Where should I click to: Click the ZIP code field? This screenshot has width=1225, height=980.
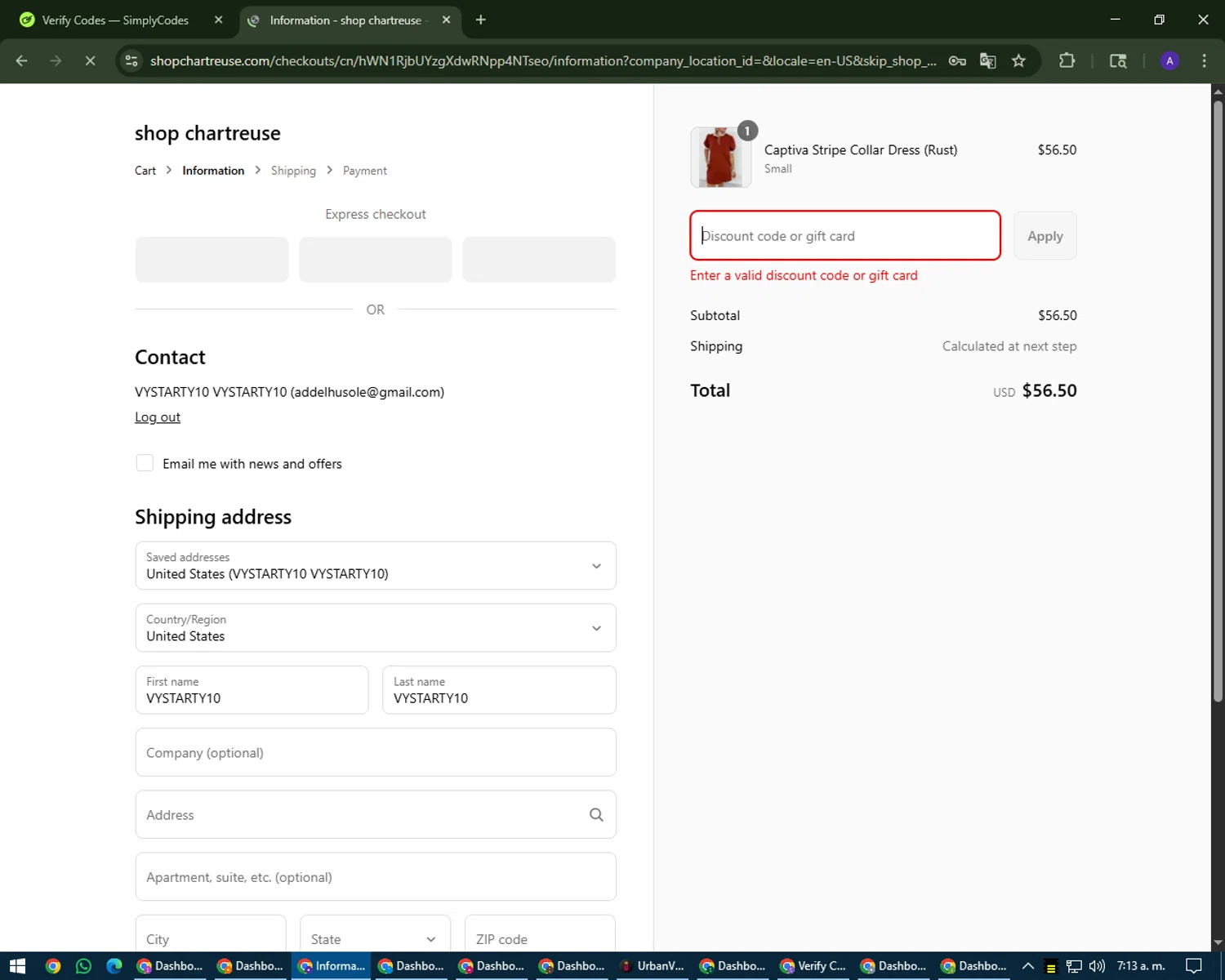pos(540,934)
